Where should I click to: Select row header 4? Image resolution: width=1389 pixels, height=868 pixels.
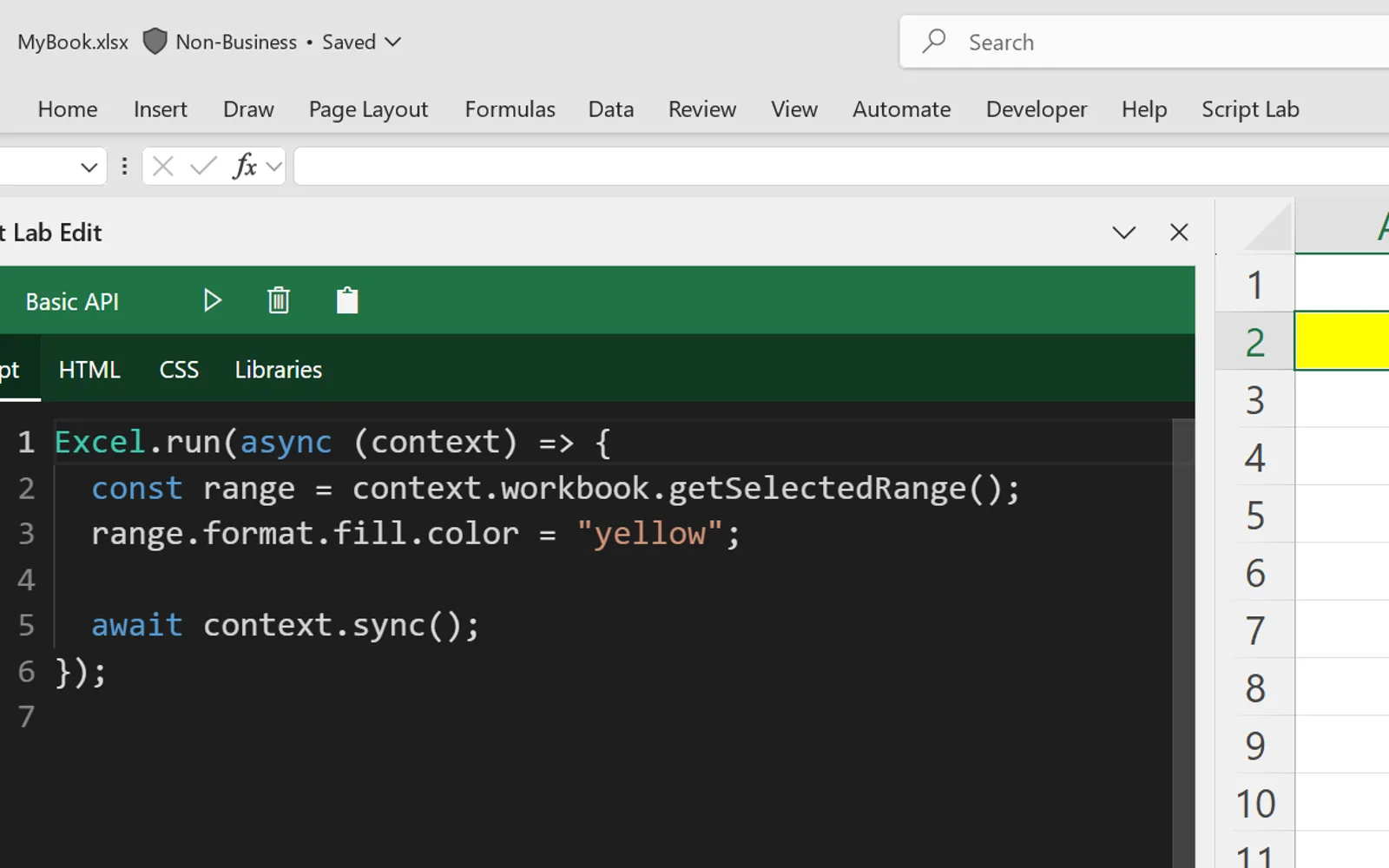coord(1254,457)
